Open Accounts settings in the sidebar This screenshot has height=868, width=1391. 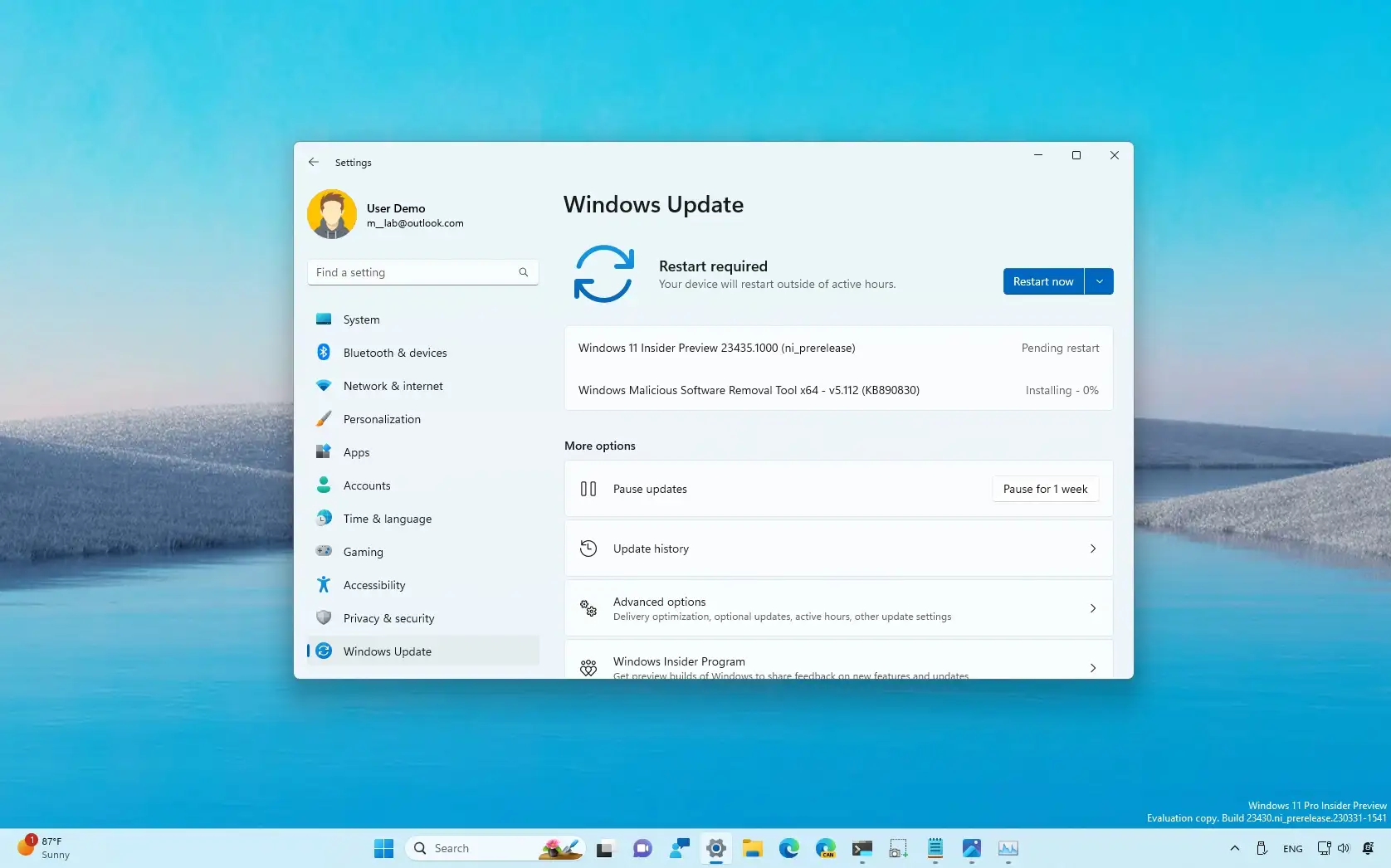(423, 485)
